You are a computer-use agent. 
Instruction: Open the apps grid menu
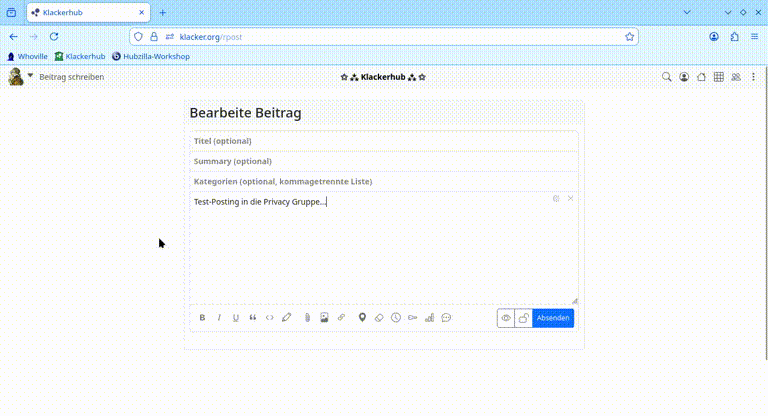click(718, 77)
